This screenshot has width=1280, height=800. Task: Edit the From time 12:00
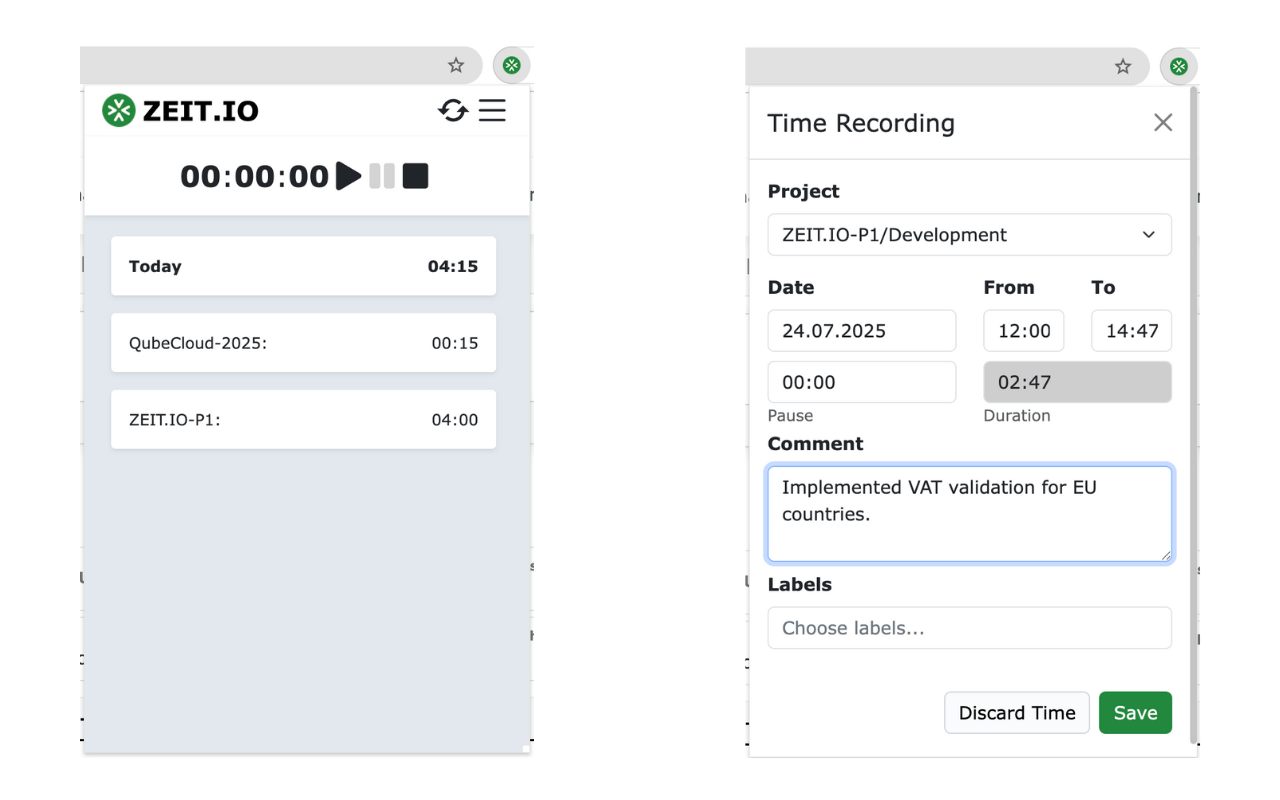coord(1024,331)
